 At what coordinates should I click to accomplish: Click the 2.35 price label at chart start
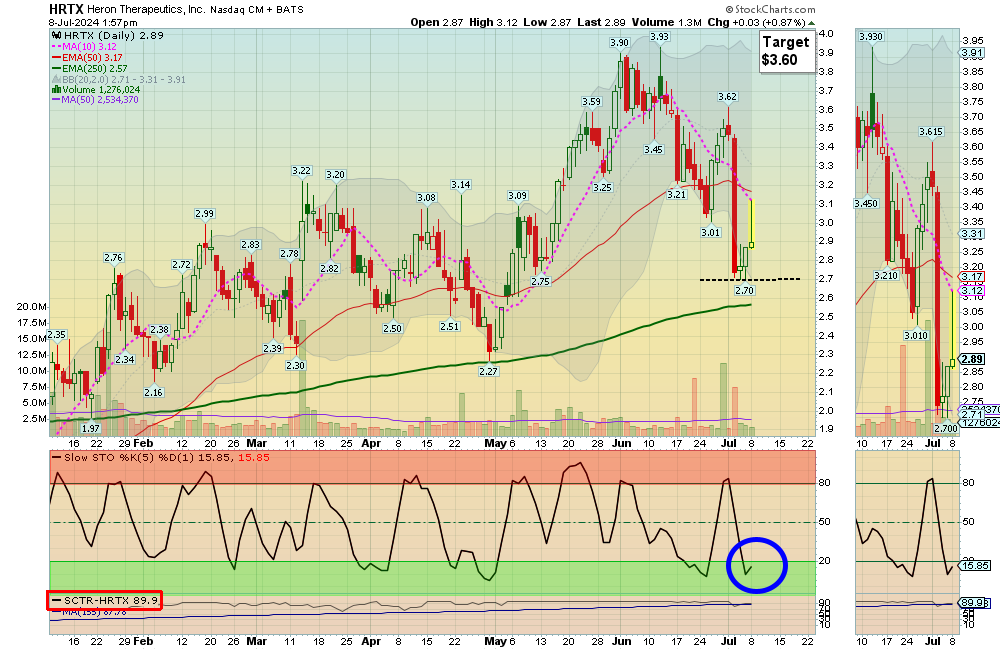57,334
